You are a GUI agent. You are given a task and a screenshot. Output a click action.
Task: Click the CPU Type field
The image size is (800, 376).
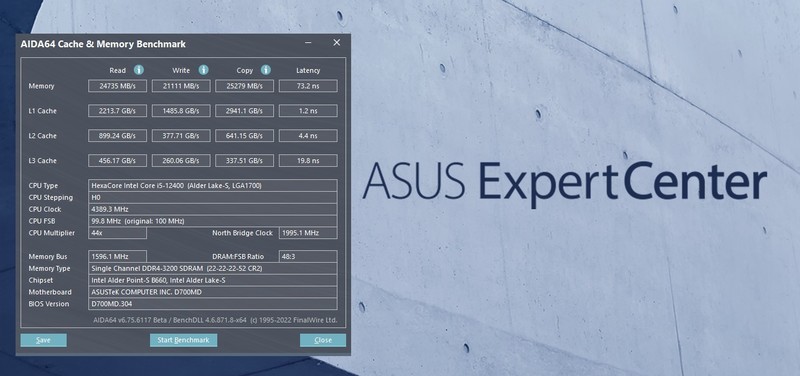(x=213, y=186)
